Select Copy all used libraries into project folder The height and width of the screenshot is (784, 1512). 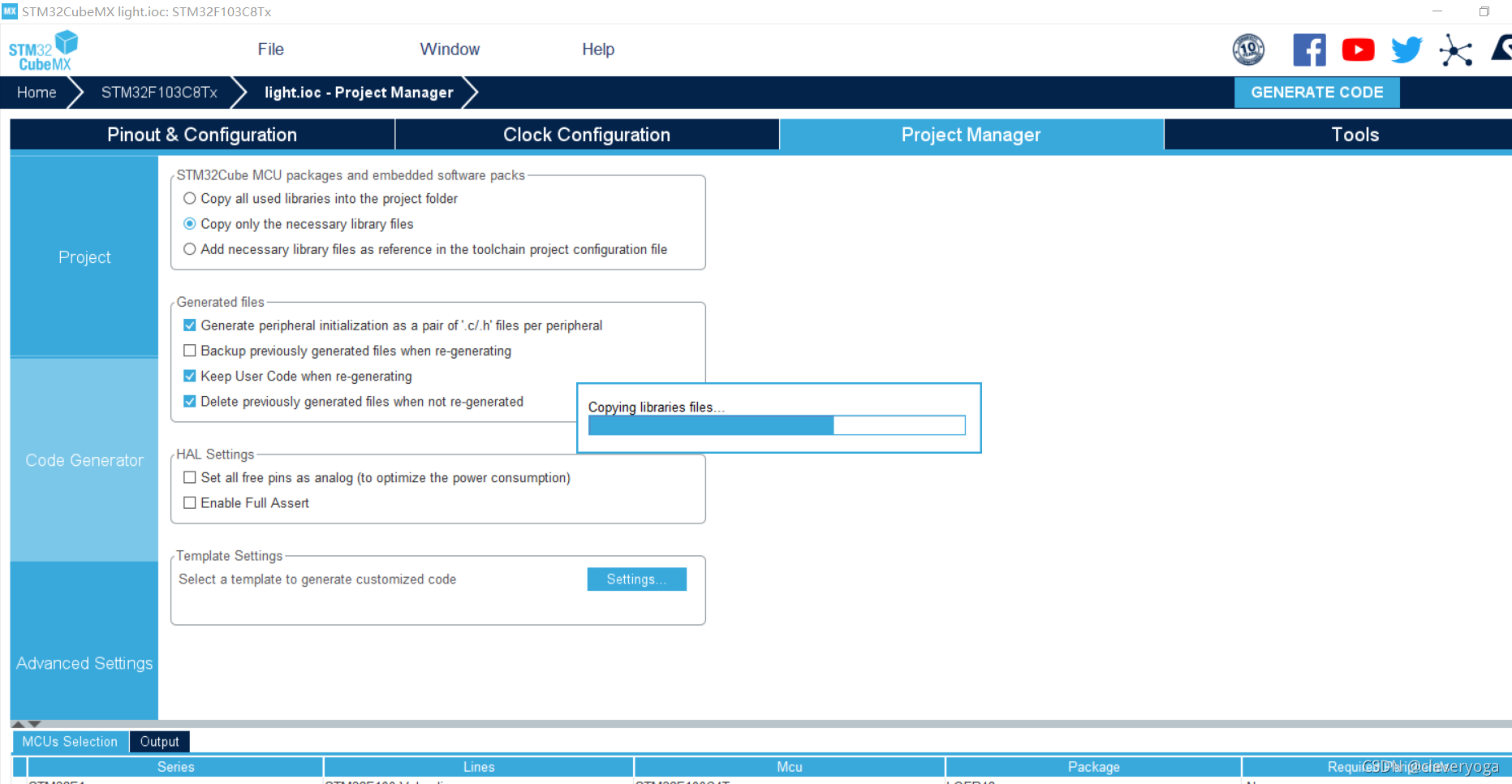coord(190,198)
